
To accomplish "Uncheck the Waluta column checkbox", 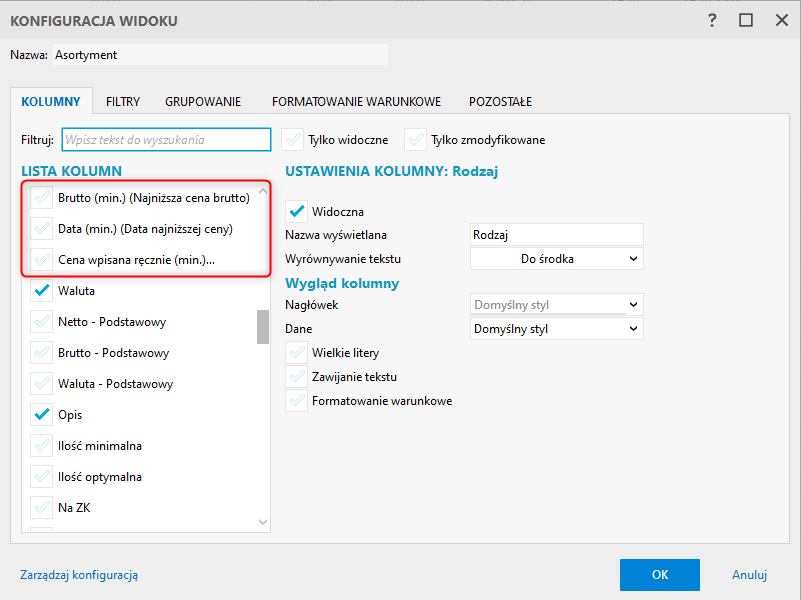I will (x=41, y=291).
